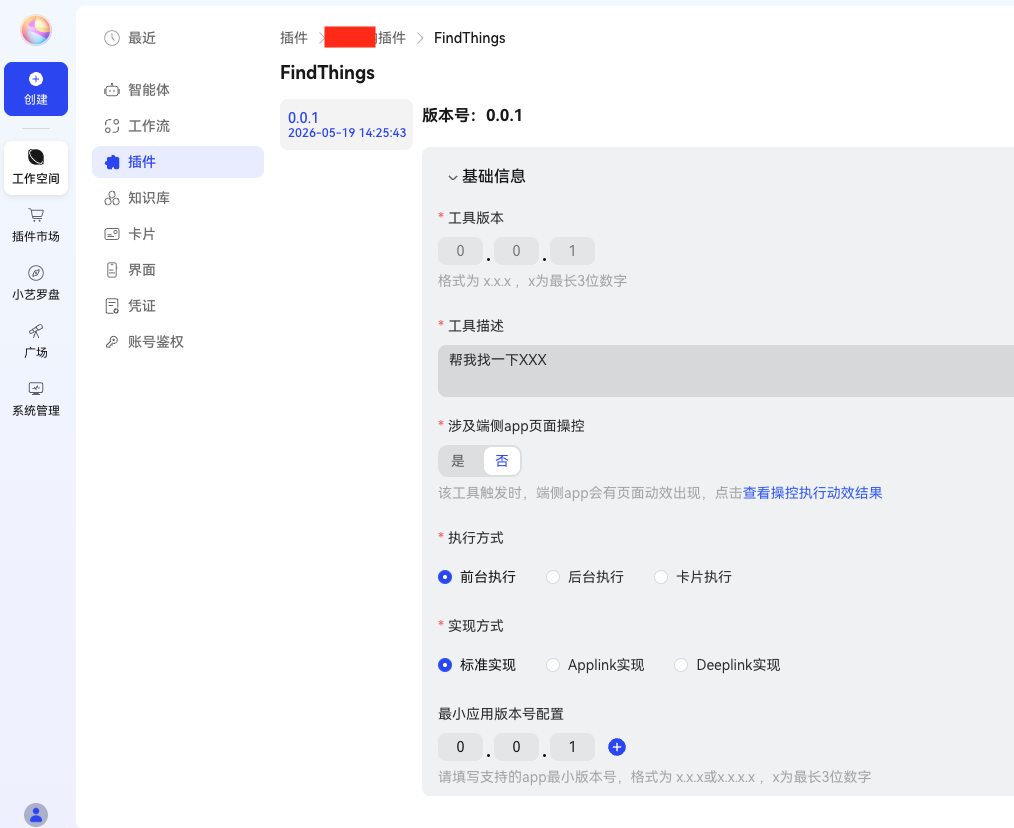The width and height of the screenshot is (1014, 828).
Task: Open 界面 interface menu item
Action: [178, 270]
